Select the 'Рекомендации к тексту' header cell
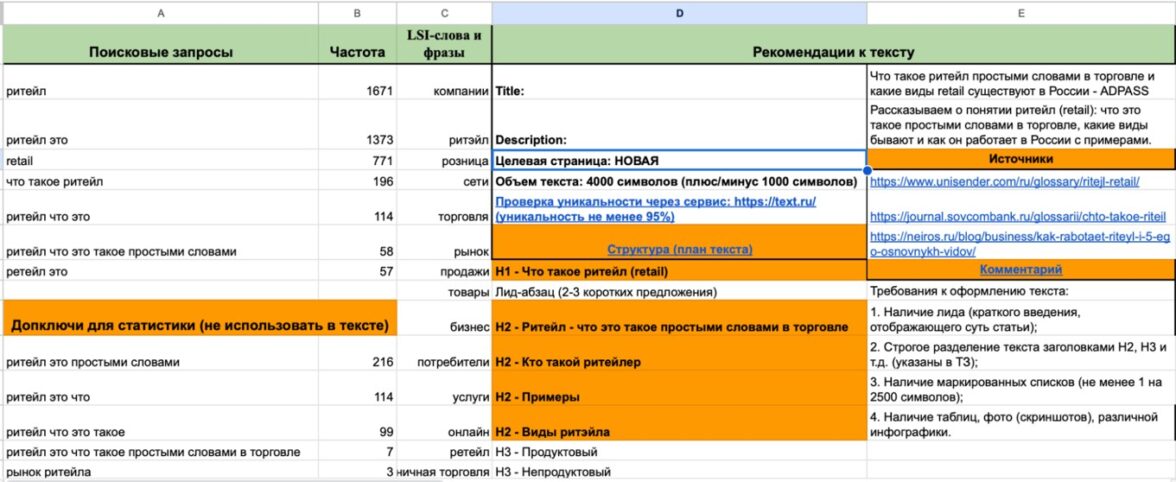The height and width of the screenshot is (482, 1176). pyautogui.click(x=833, y=45)
